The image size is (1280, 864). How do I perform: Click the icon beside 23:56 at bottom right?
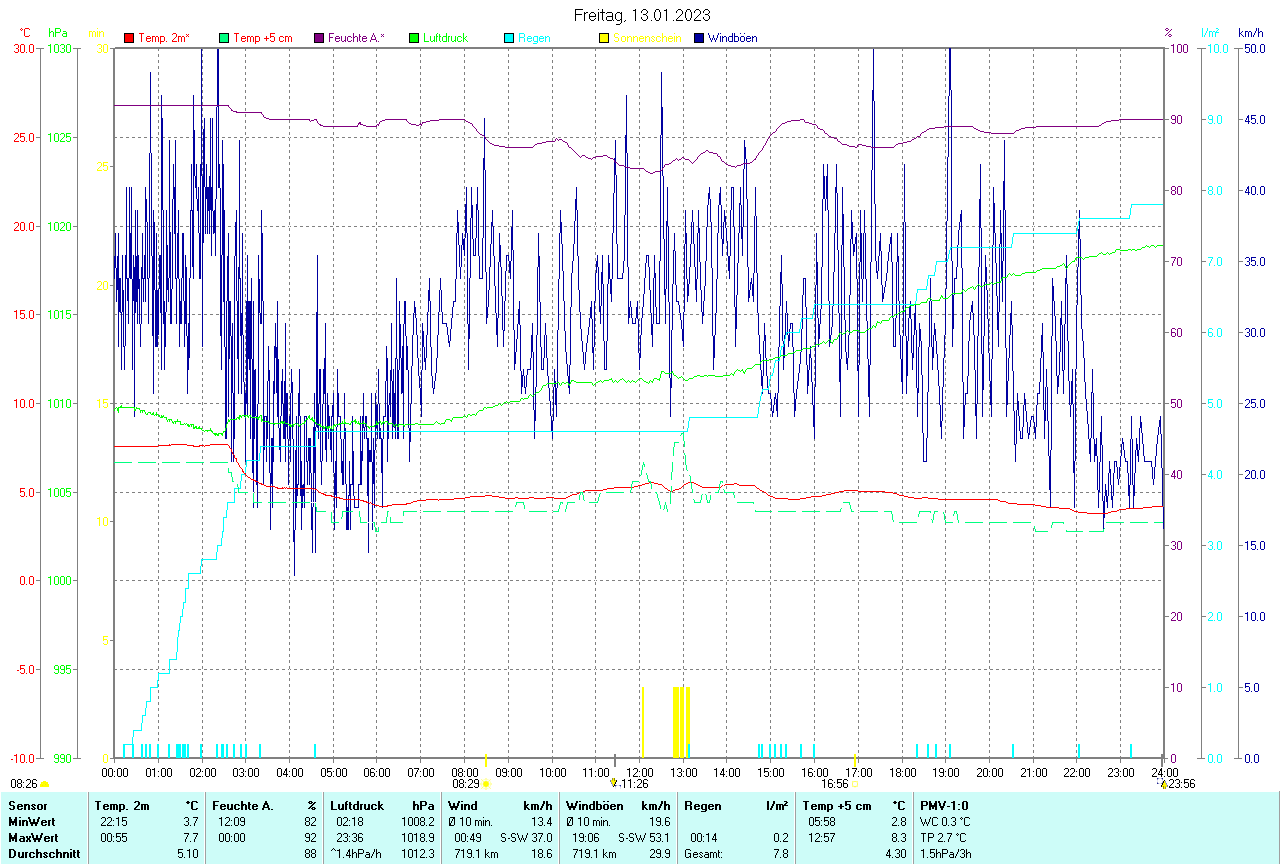1164,785
